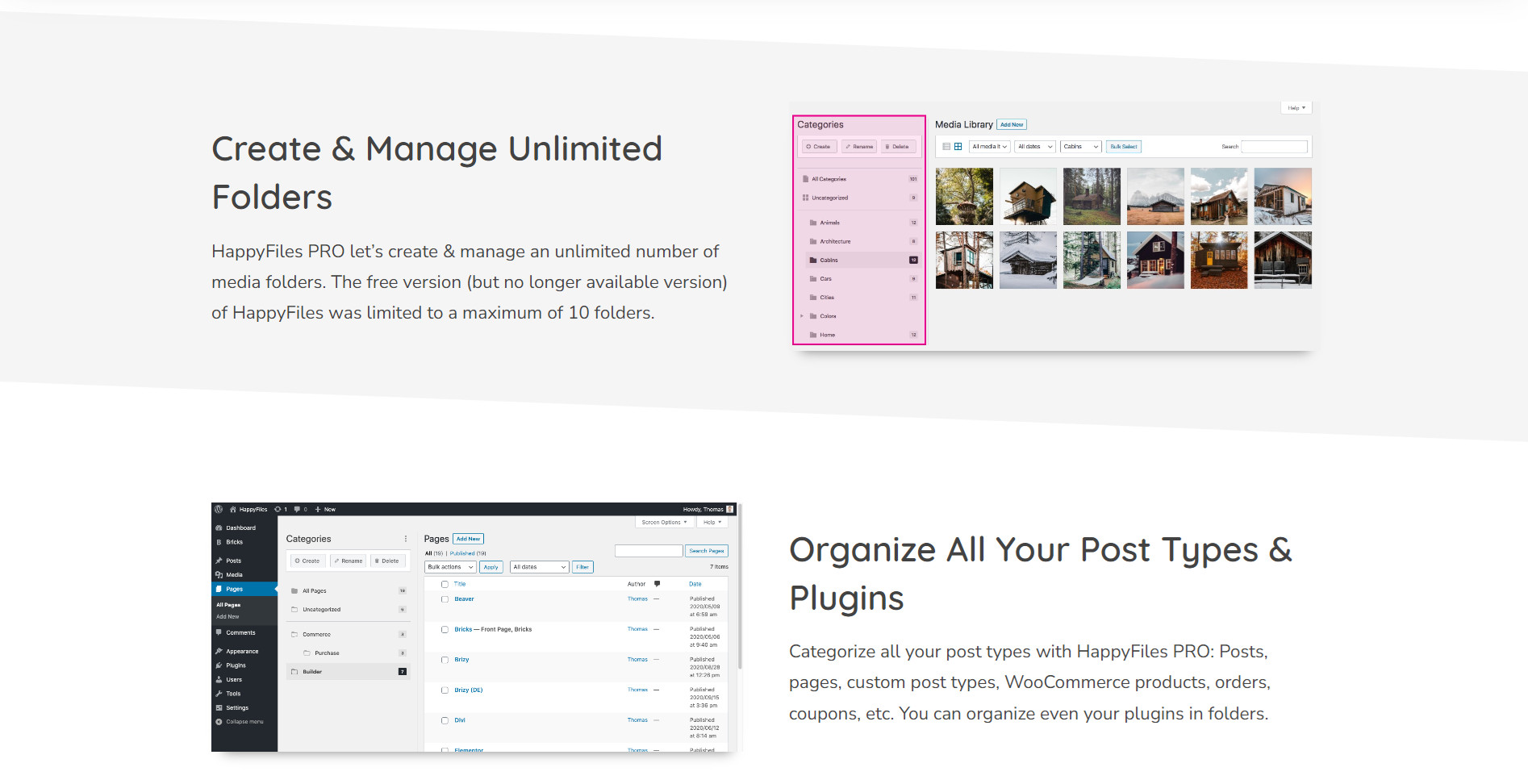Image resolution: width=1528 pixels, height=784 pixels.
Task: Switch Media Library to list view
Action: tap(946, 147)
